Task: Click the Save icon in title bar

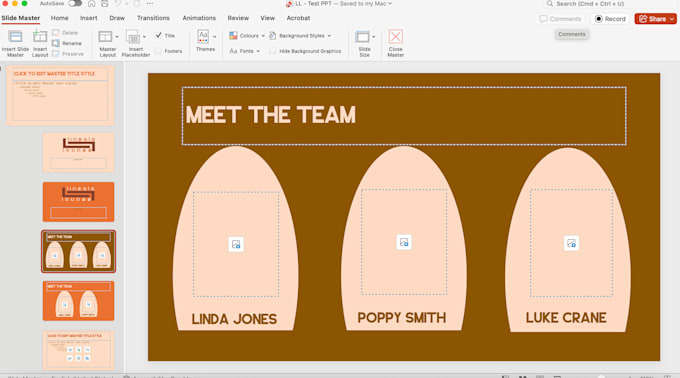Action: pyautogui.click(x=105, y=3)
